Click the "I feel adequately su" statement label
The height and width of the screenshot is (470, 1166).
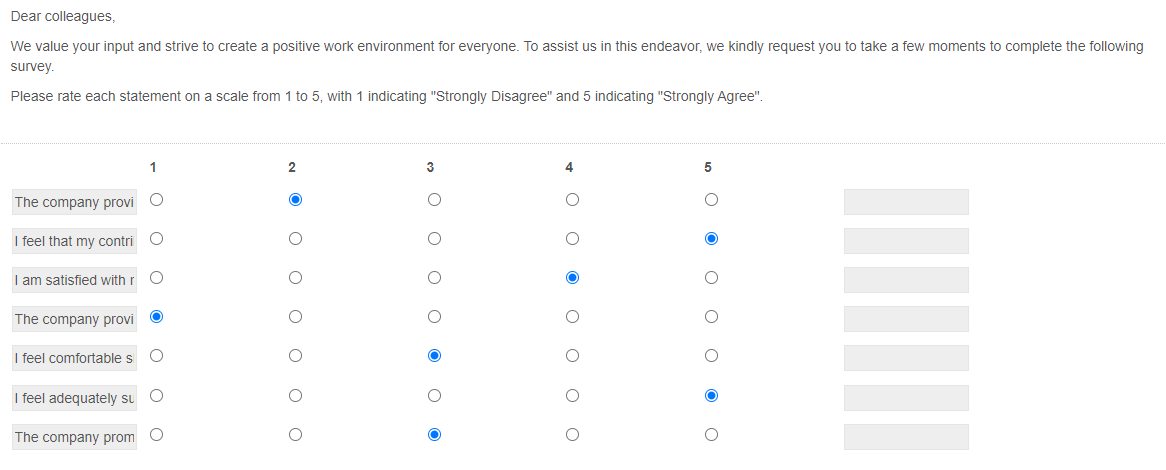pyautogui.click(x=74, y=398)
